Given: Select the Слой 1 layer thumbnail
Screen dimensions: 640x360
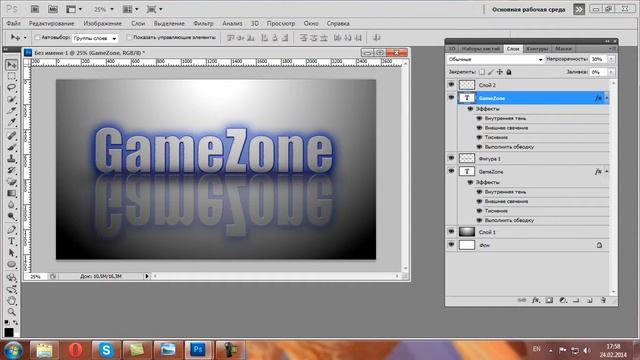Looking at the screenshot, I should pyautogui.click(x=467, y=232).
